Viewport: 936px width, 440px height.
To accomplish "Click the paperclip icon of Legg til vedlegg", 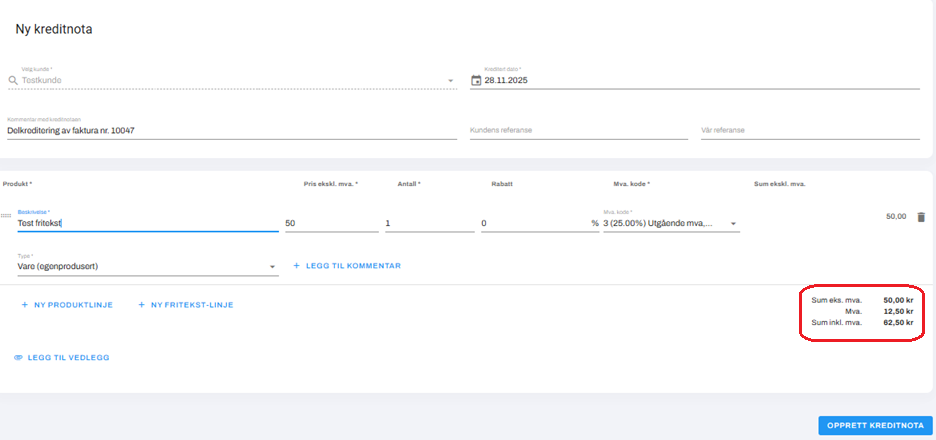I will [18, 358].
